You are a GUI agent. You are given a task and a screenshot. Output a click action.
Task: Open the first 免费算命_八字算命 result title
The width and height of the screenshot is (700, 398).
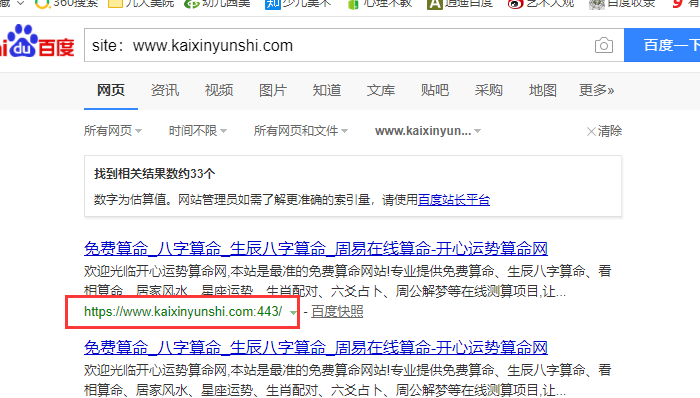(x=316, y=249)
